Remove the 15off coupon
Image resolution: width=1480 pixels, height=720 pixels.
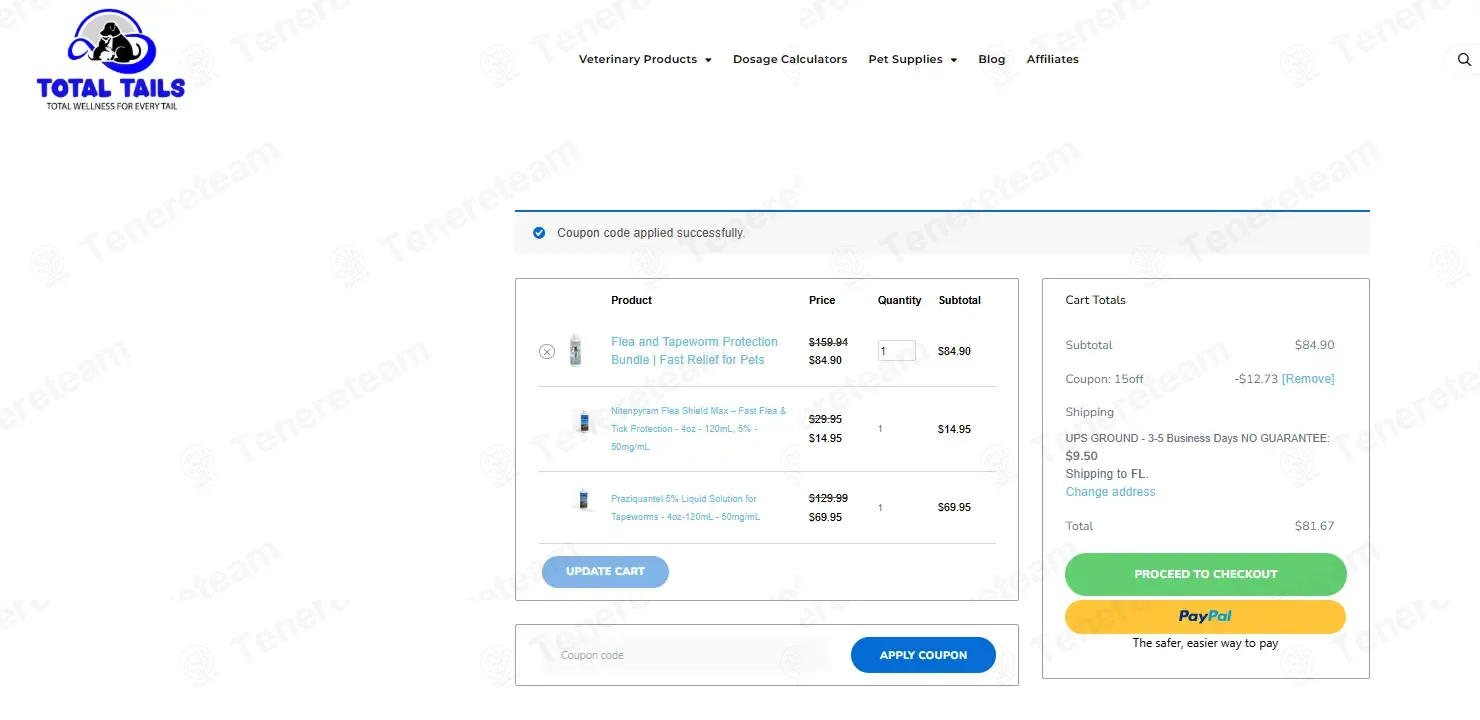pos(1308,379)
